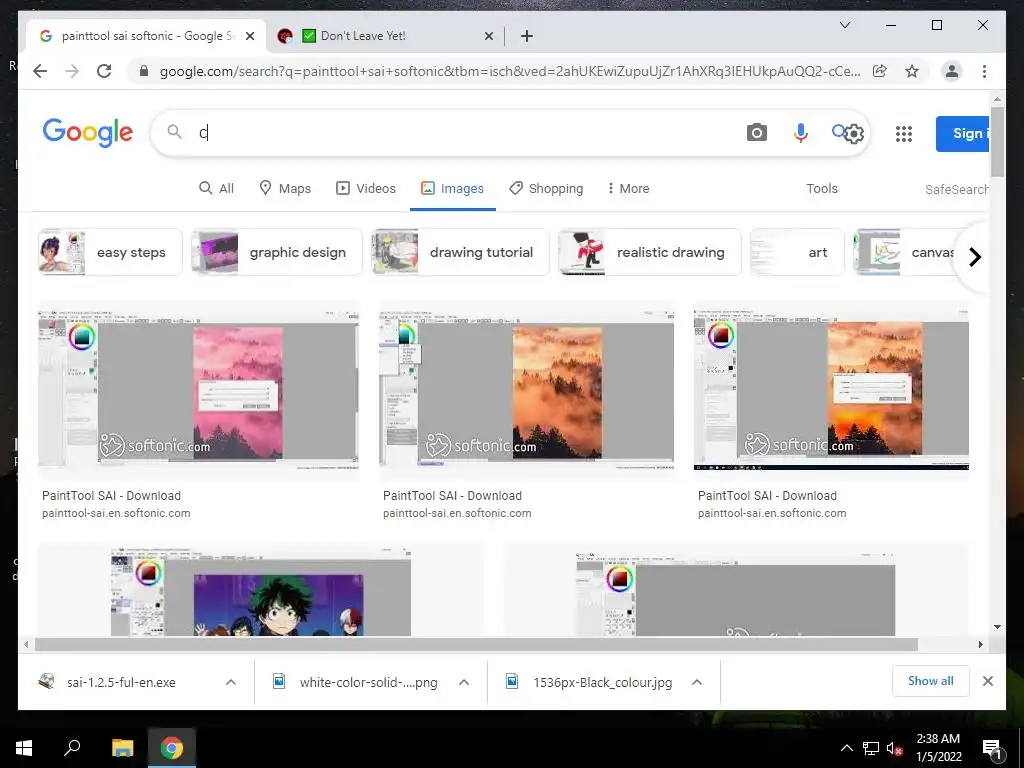Open the Chrome profile avatar
The image size is (1024, 768).
[x=952, y=71]
